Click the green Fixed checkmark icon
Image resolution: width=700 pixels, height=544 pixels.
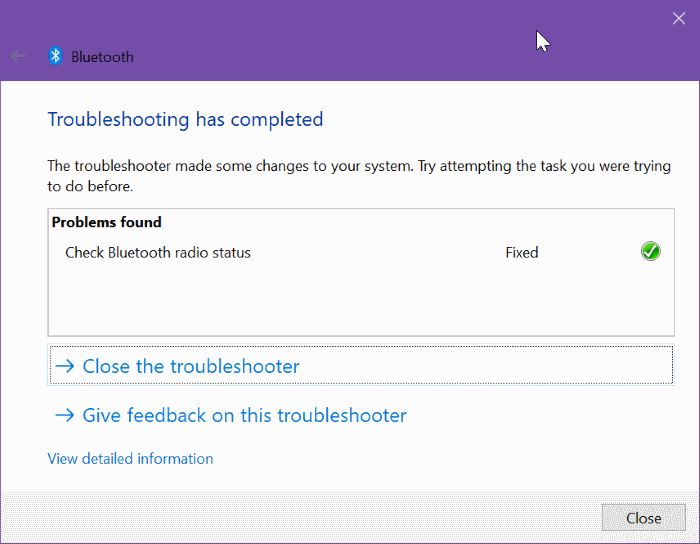click(x=650, y=251)
